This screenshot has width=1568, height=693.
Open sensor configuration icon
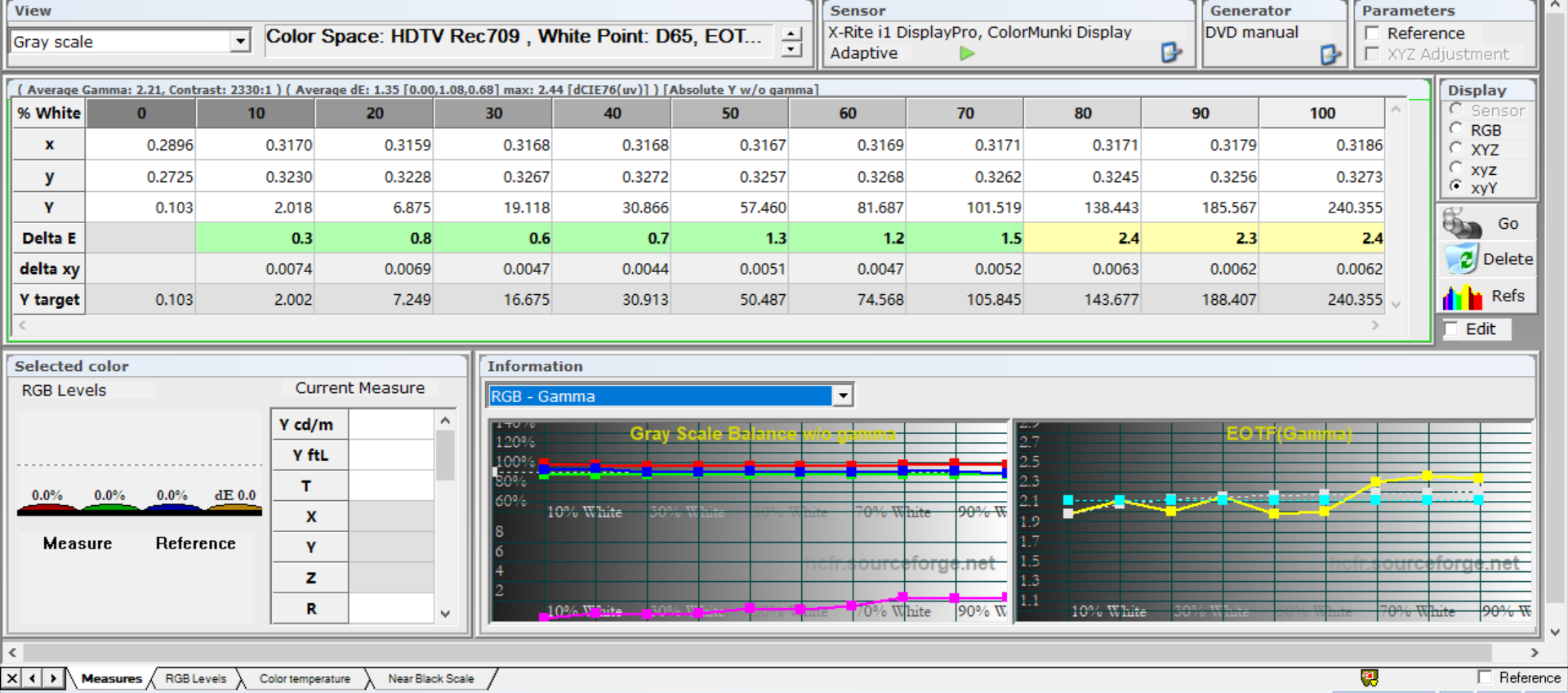coord(1172,53)
